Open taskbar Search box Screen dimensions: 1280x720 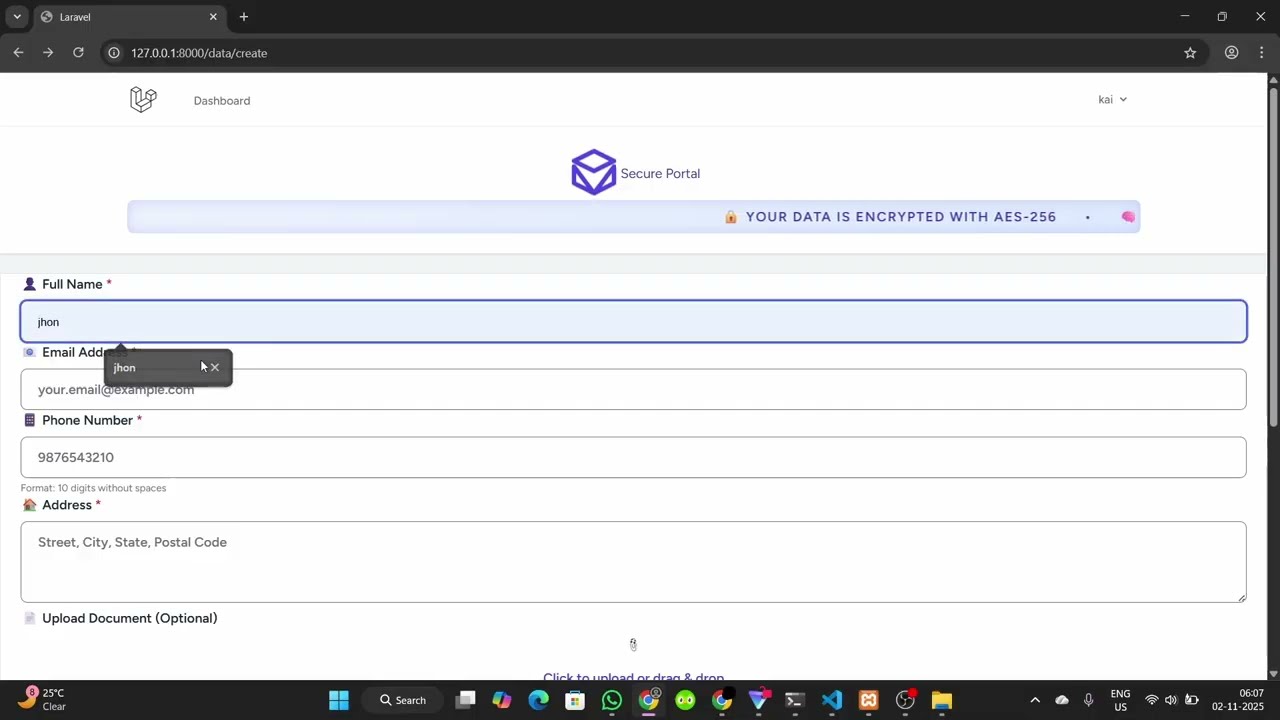pos(403,700)
